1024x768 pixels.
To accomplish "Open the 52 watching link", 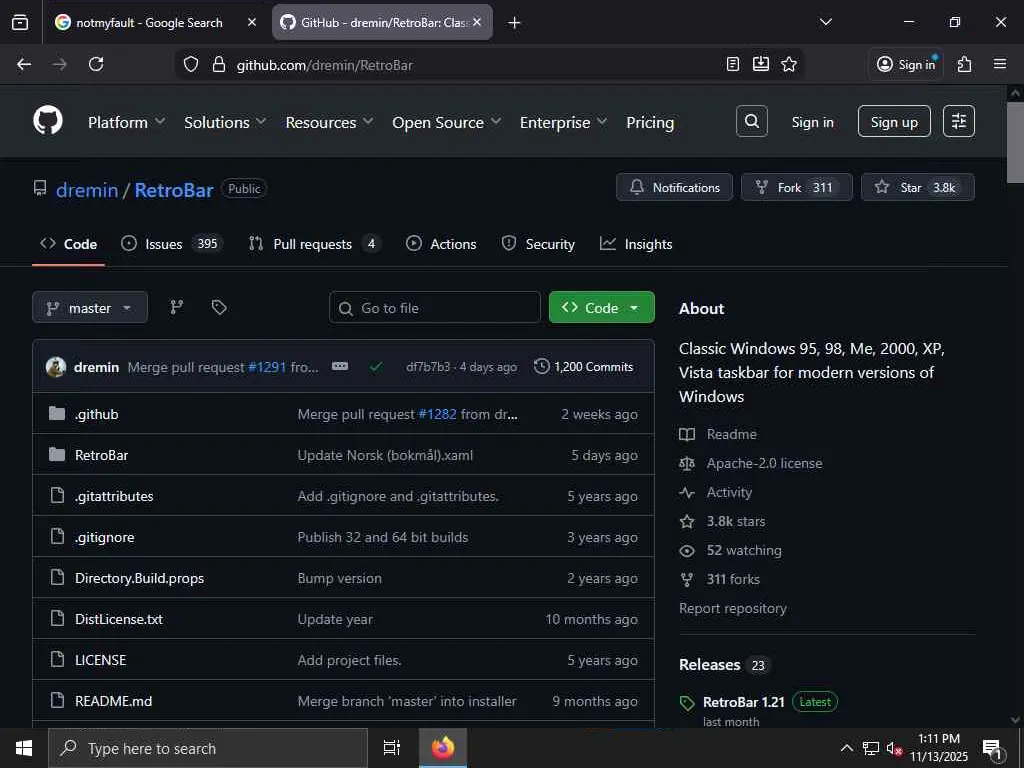I will pyautogui.click(x=744, y=550).
